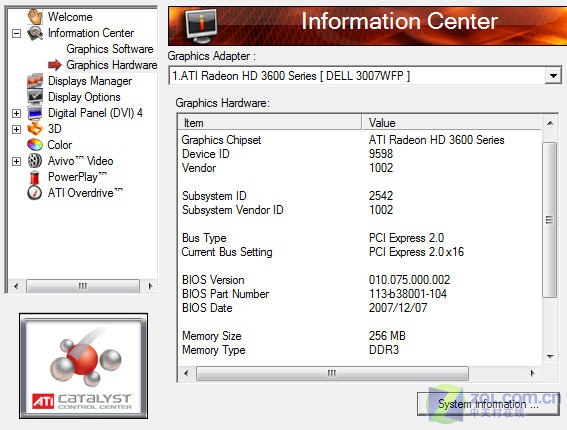Open Avivo Video settings
This screenshot has width=567, height=430.
pyautogui.click(x=81, y=161)
